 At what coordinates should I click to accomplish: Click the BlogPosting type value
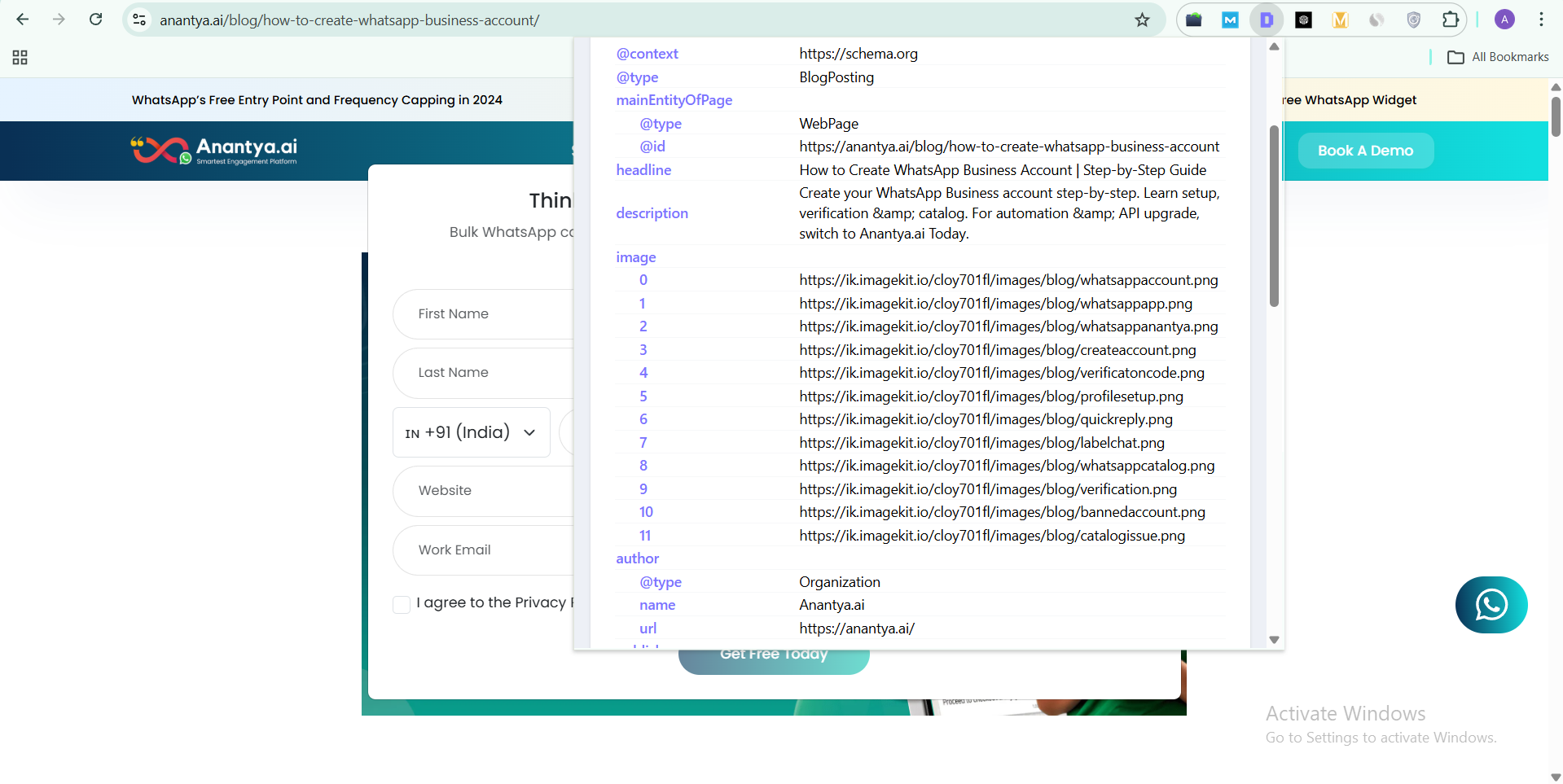coord(836,77)
